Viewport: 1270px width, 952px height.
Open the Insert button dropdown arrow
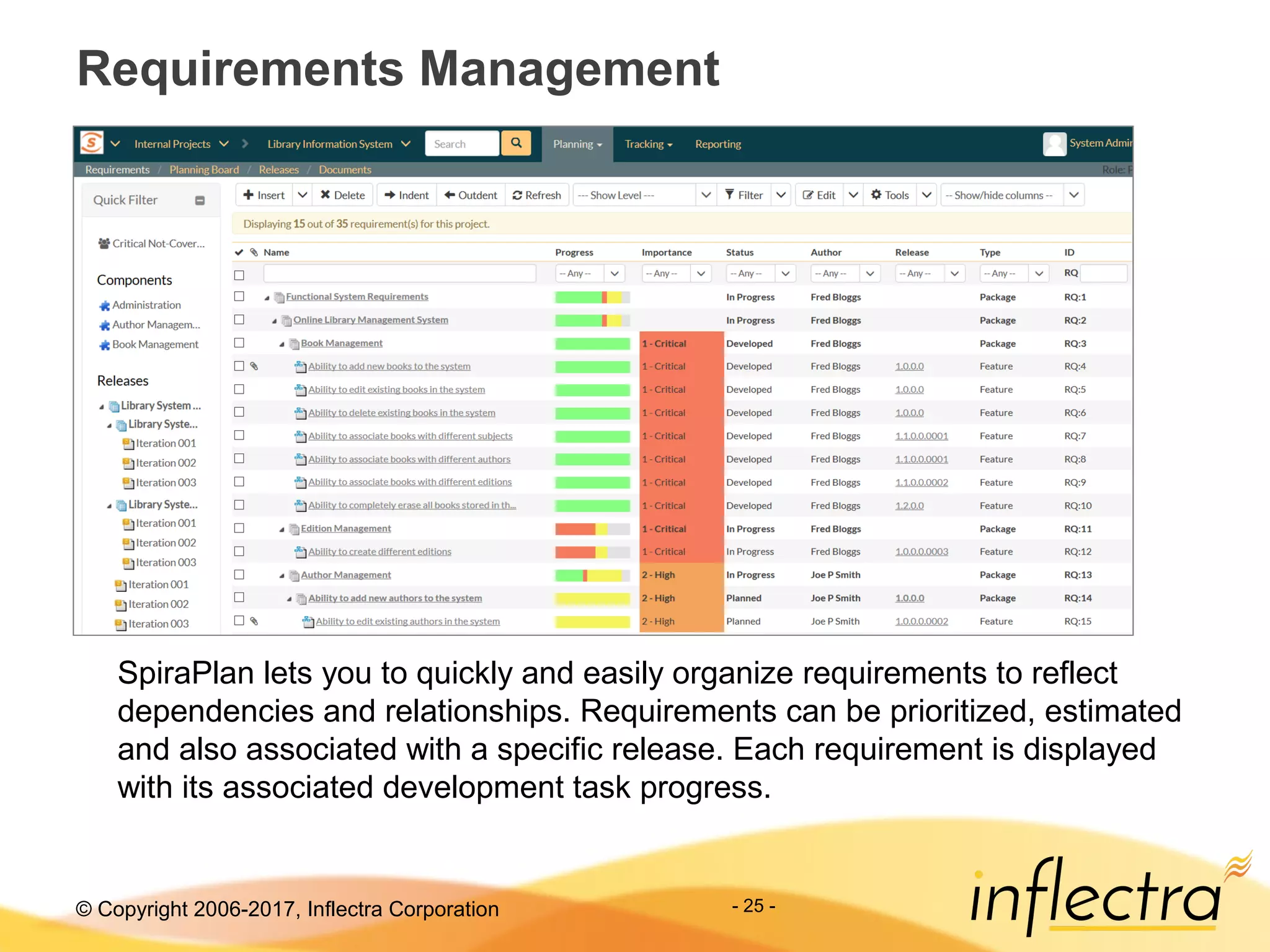302,195
